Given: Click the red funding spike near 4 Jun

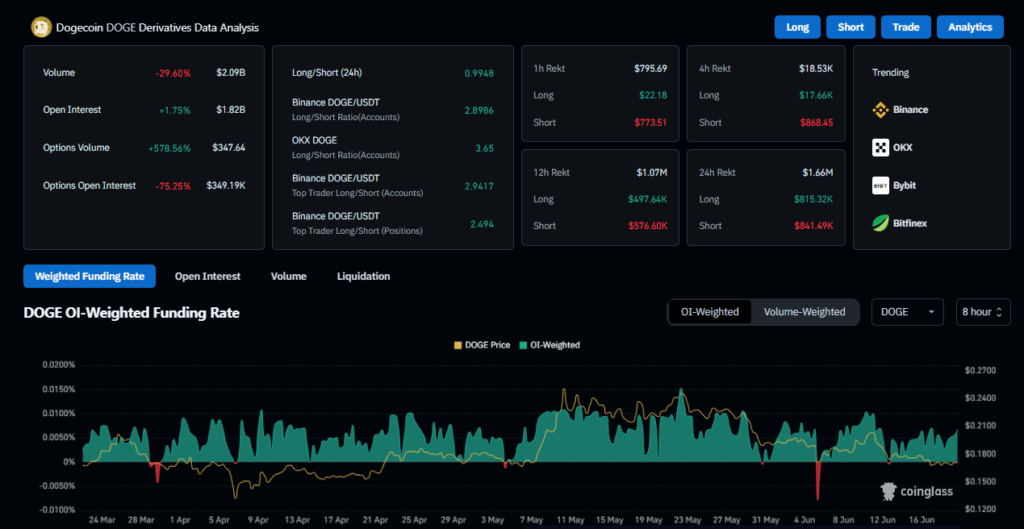Looking at the screenshot, I should coord(818,480).
